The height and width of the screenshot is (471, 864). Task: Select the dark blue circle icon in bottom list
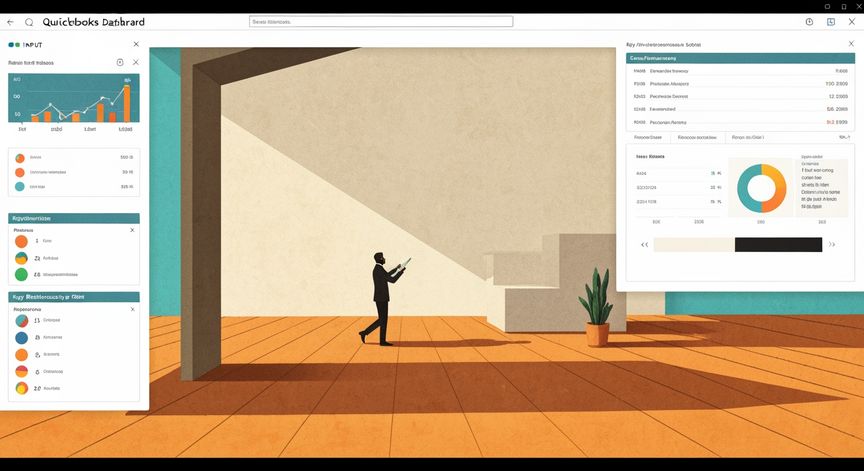pyautogui.click(x=21, y=338)
